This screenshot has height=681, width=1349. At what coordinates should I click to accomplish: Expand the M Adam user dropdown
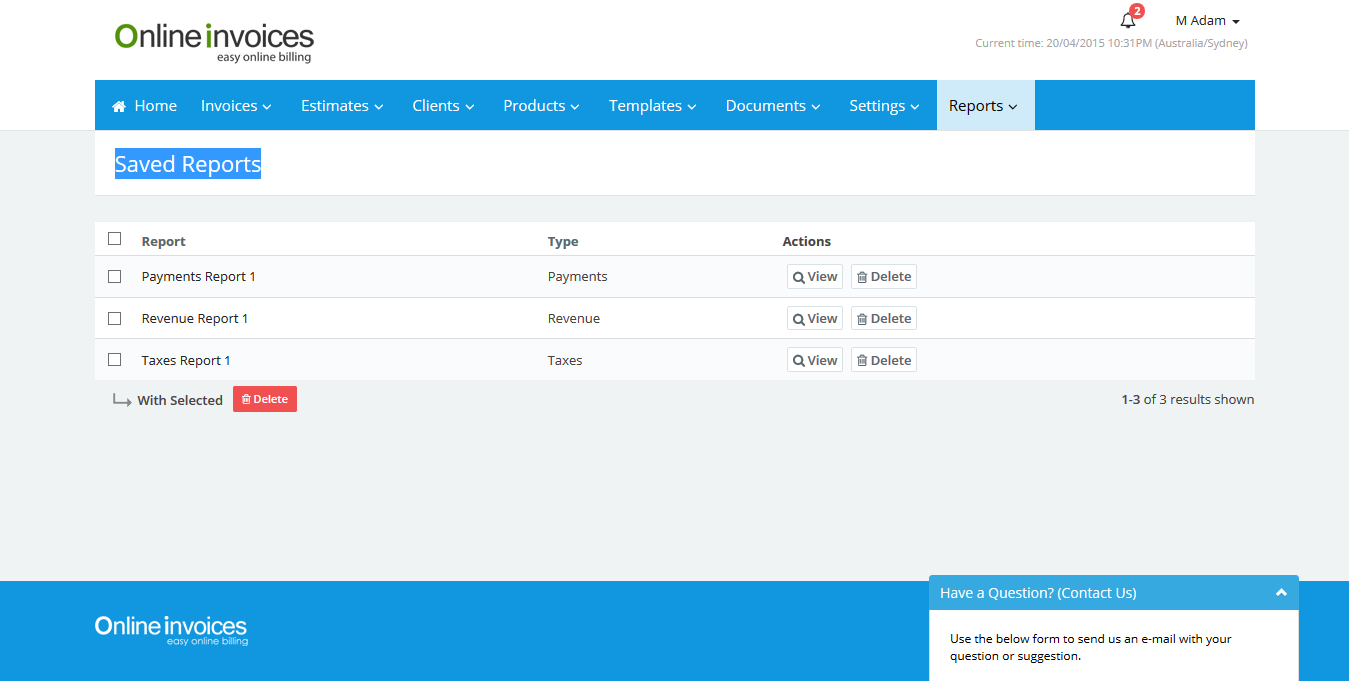[x=1207, y=21]
